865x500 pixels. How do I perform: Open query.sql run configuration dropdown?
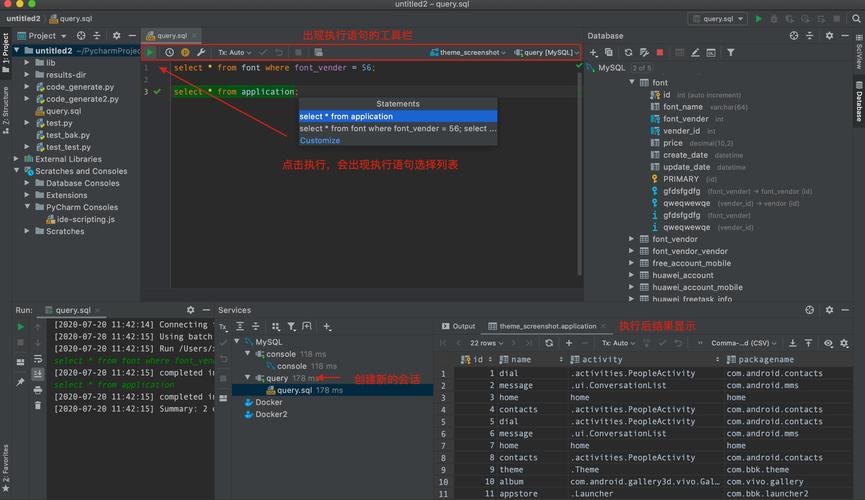(x=718, y=19)
